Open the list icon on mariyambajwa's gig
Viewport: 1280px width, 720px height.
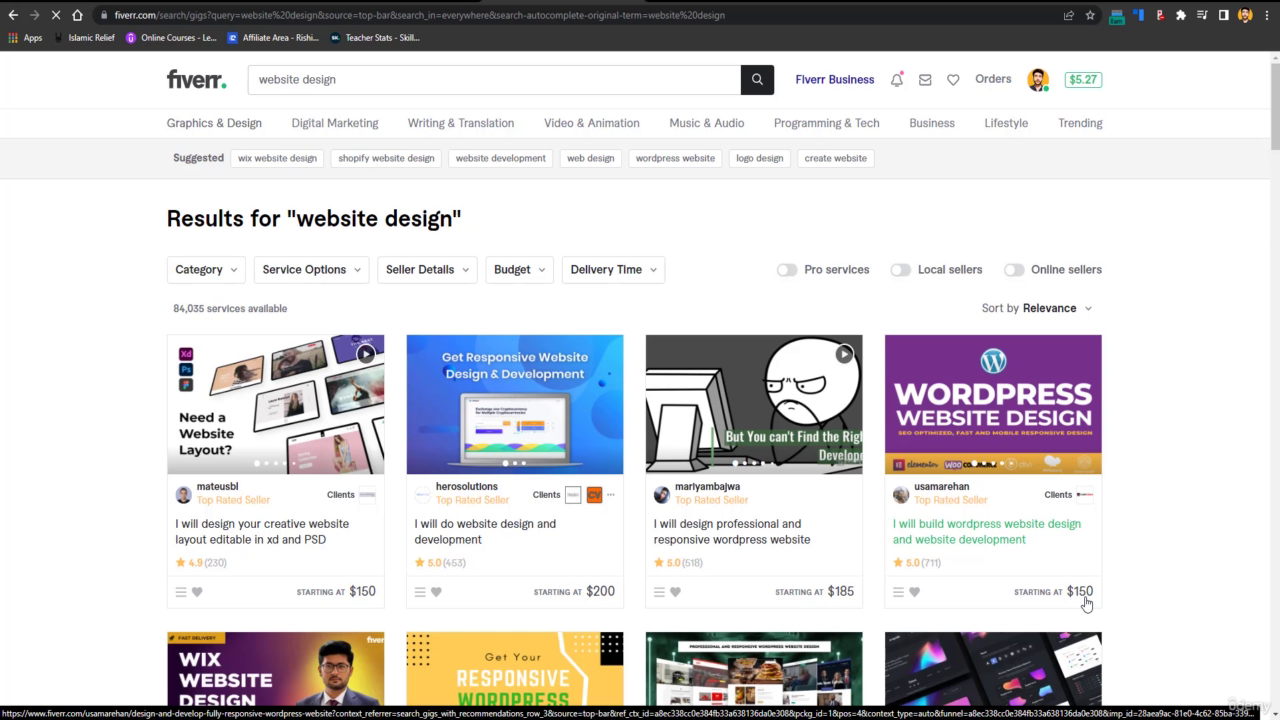point(659,592)
